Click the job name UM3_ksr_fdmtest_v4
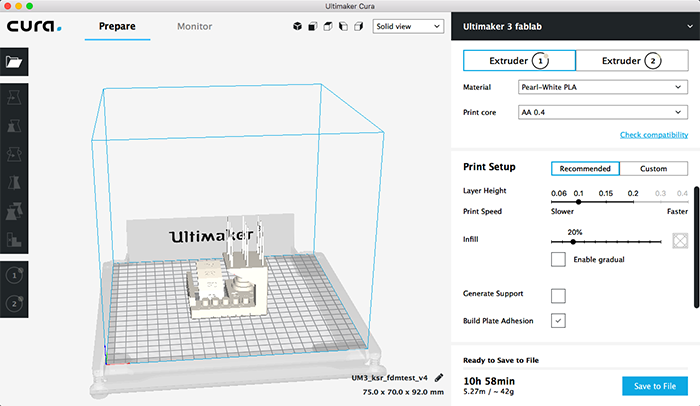This screenshot has width=700, height=406. 389,378
